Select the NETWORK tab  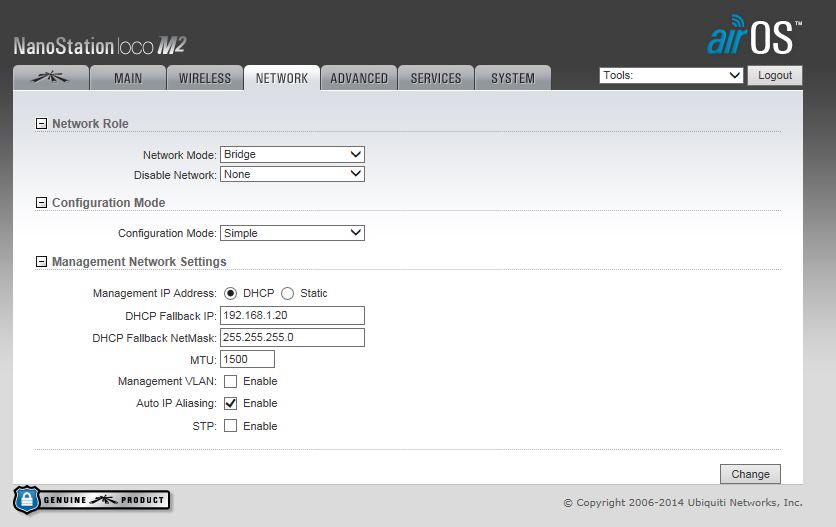pos(282,78)
